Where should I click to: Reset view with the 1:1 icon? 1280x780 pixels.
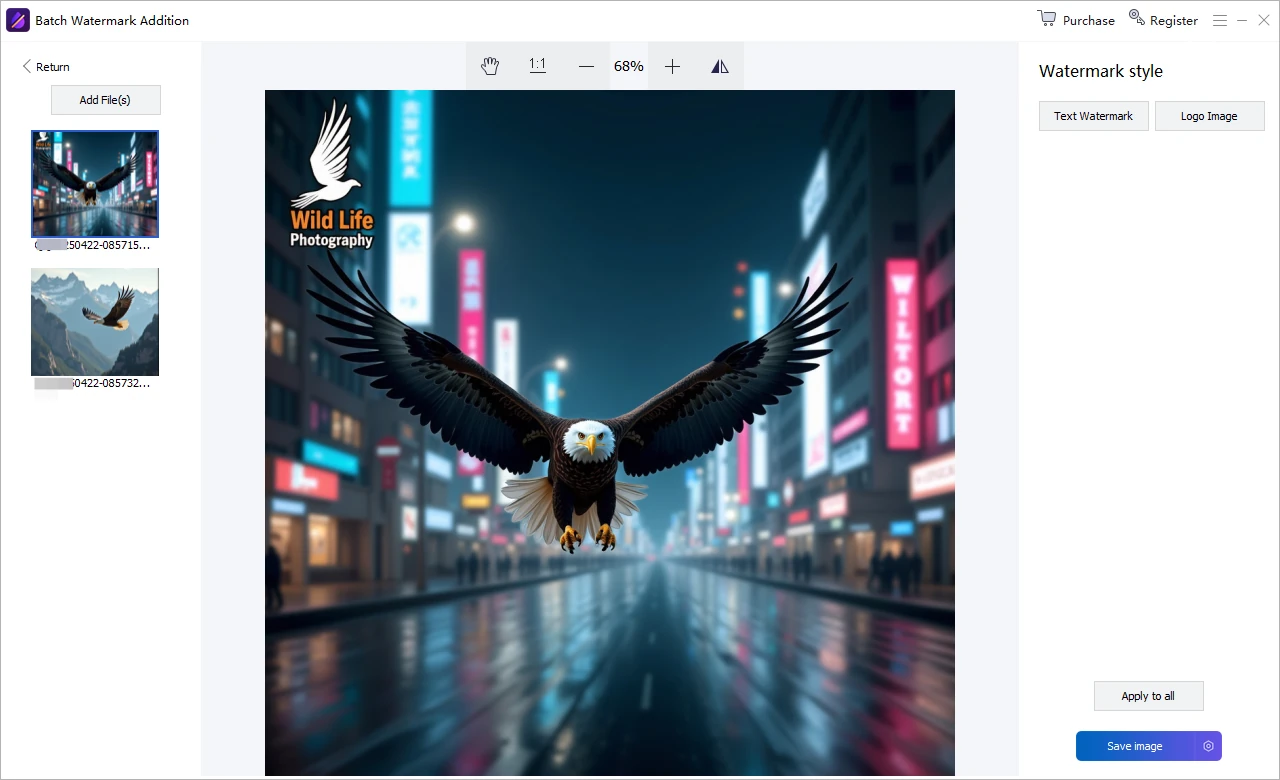[x=538, y=66]
